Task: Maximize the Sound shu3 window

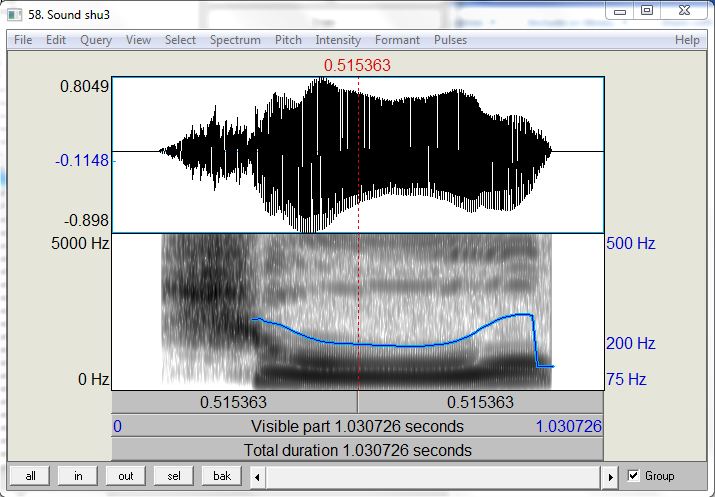Action: [x=647, y=11]
